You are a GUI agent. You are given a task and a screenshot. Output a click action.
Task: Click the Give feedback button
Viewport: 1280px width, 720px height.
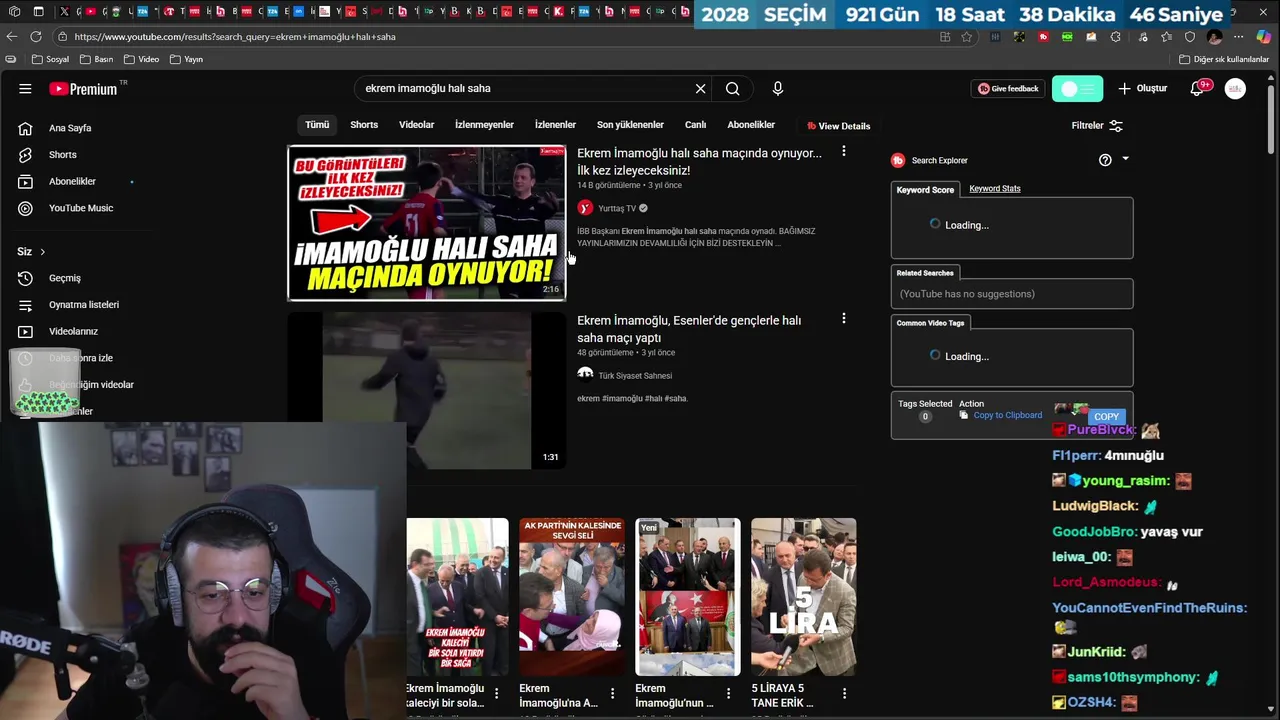pyautogui.click(x=1008, y=89)
